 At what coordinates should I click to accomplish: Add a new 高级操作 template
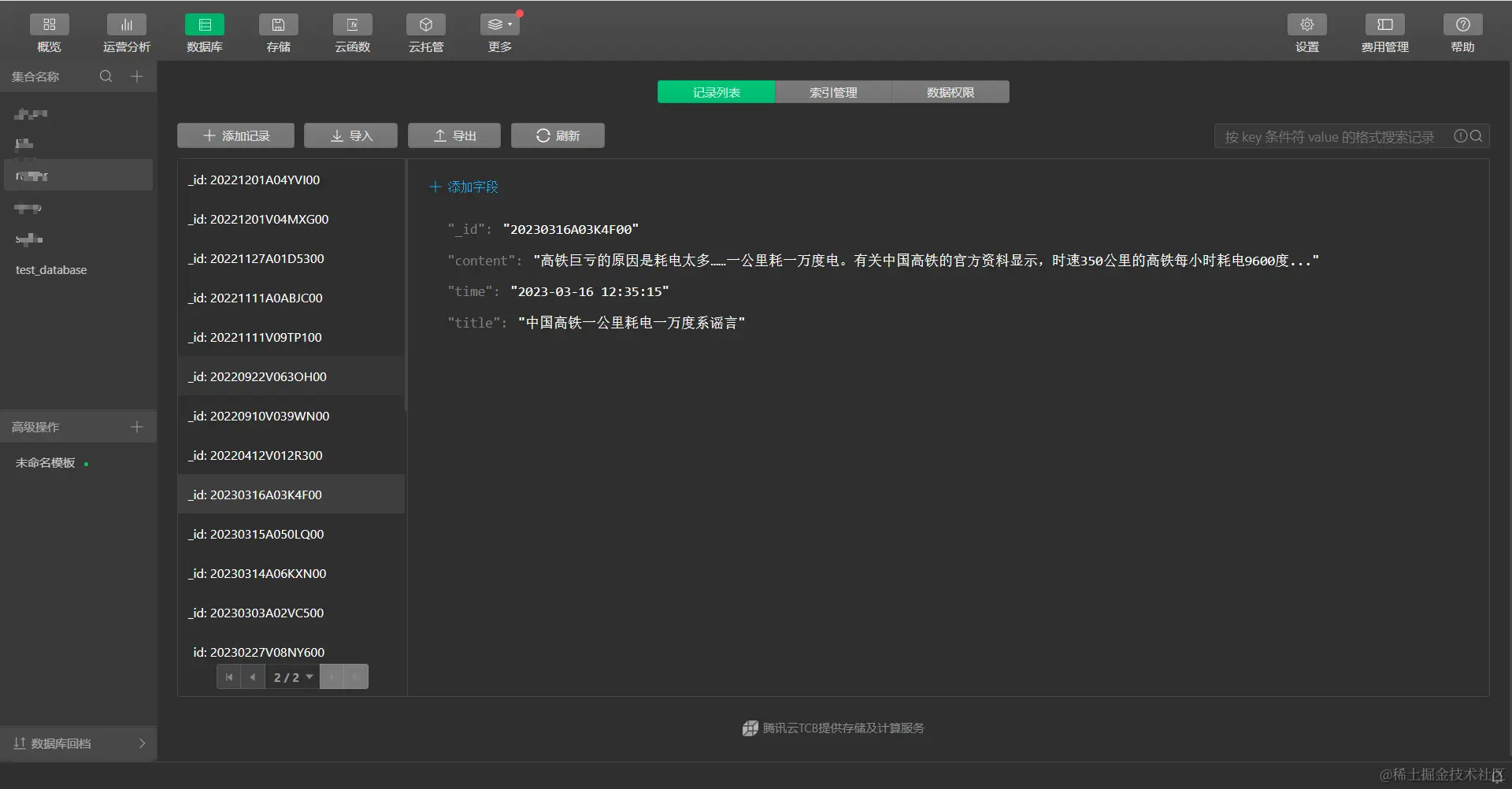pyautogui.click(x=137, y=427)
